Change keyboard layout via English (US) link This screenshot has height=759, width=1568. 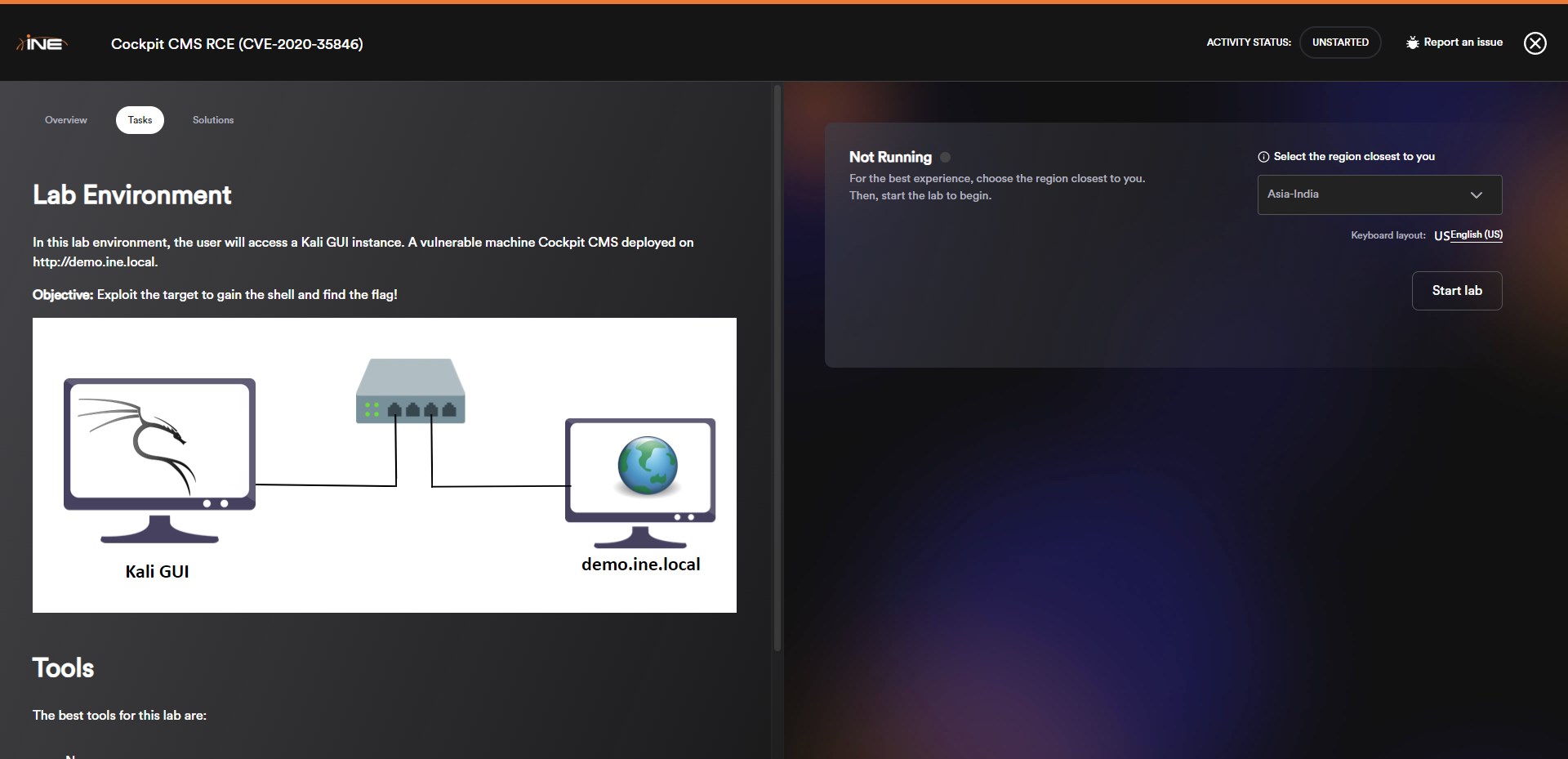(1476, 234)
